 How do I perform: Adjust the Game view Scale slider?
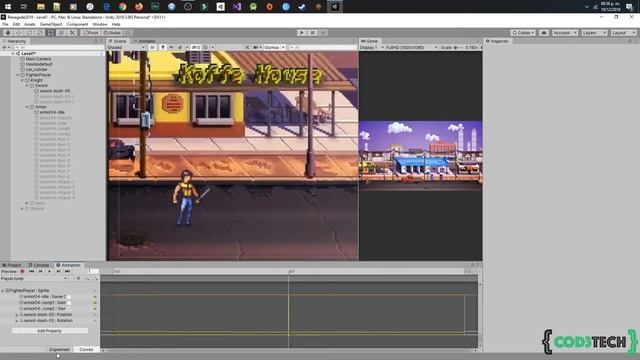[x=459, y=48]
